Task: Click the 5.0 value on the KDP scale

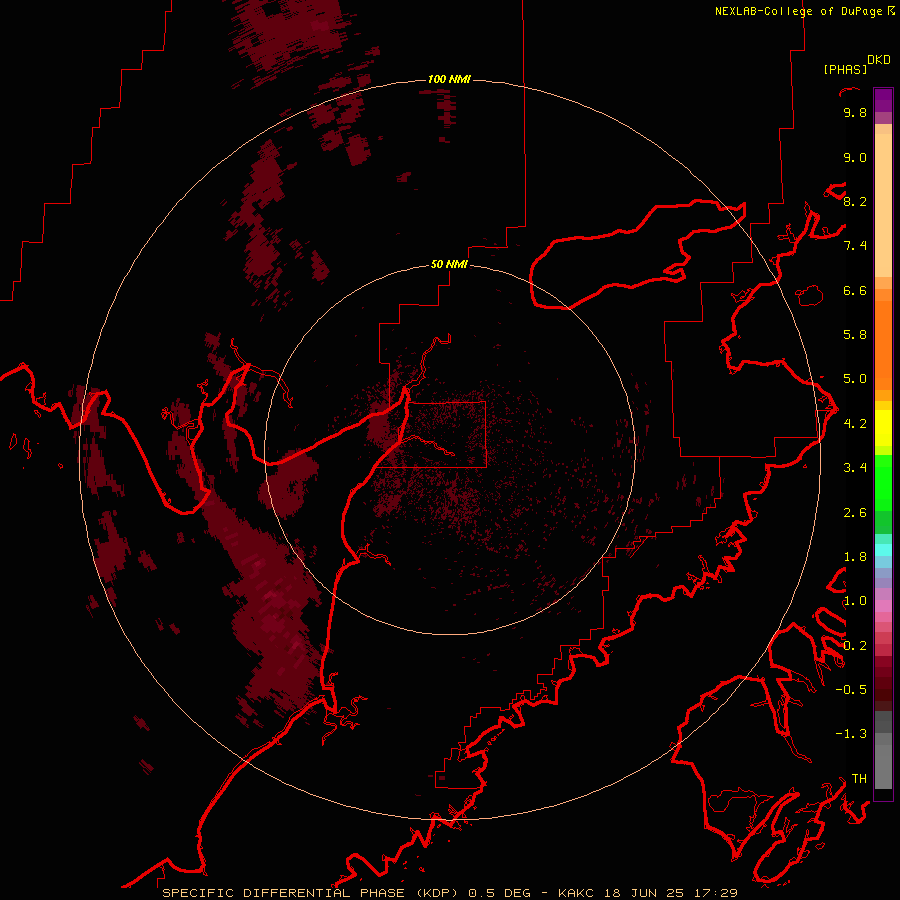Action: click(855, 379)
